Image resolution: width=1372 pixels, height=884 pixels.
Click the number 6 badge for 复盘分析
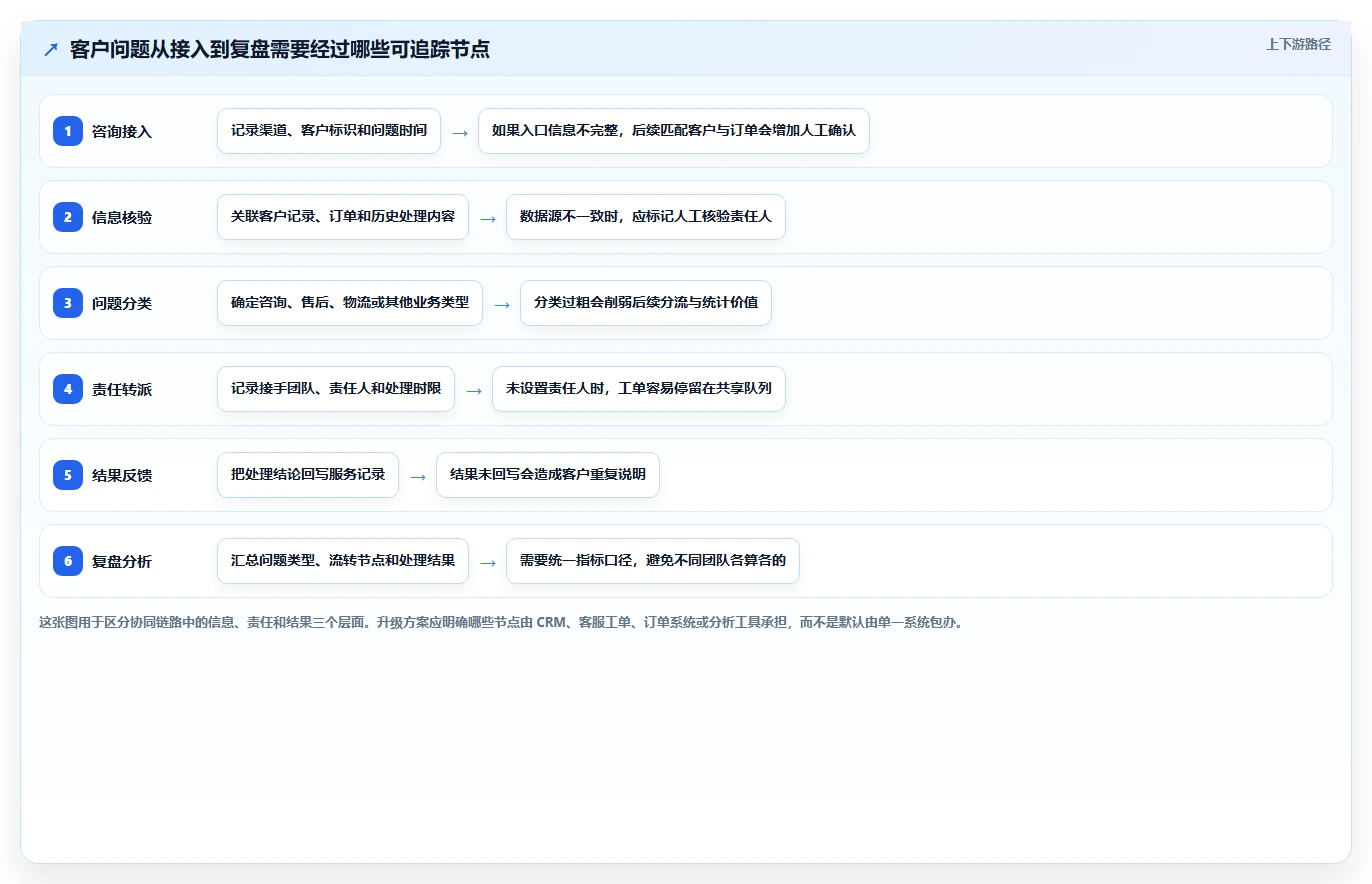pos(68,561)
